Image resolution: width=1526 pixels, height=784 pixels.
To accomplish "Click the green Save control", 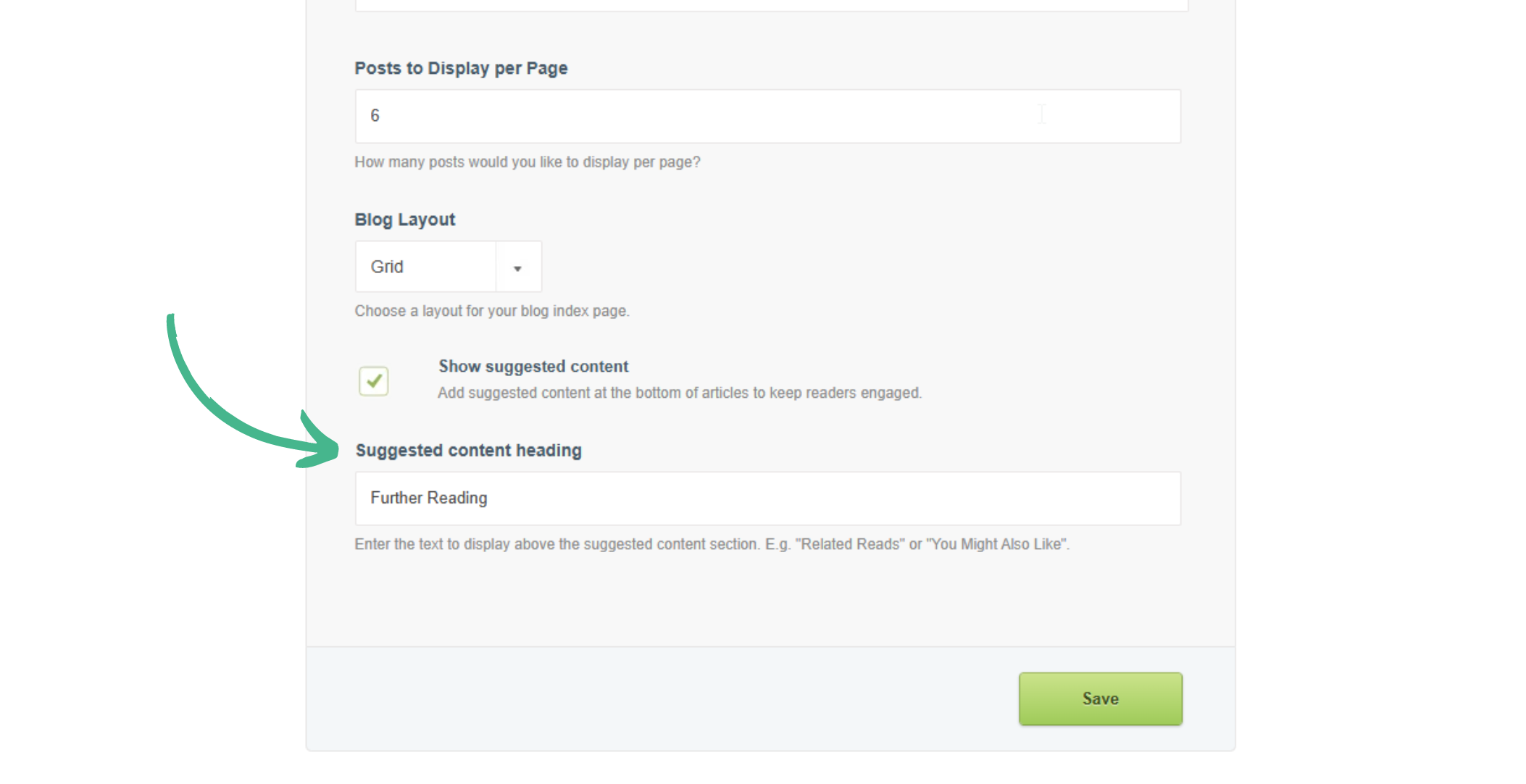I will click(1100, 698).
